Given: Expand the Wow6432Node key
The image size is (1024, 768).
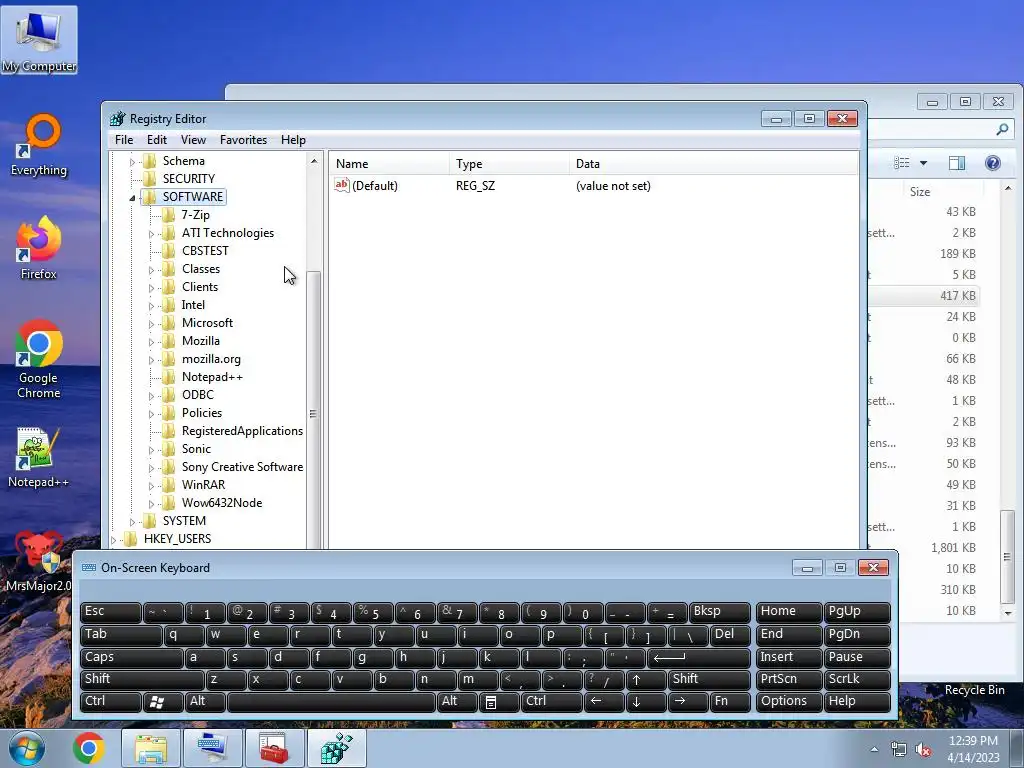Looking at the screenshot, I should coord(151,504).
